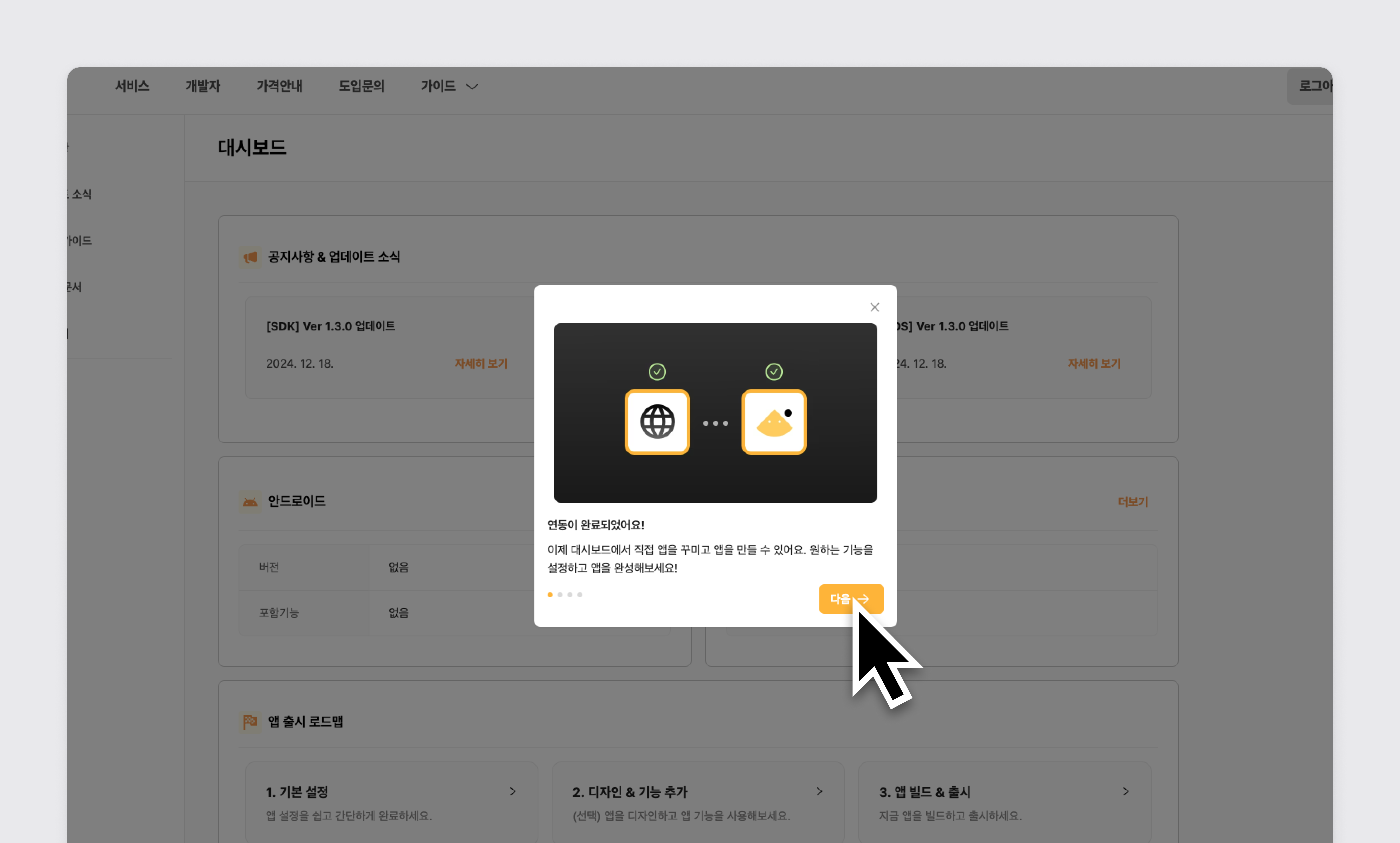Click the 연동이 완료되었어요! dialog heading

pos(596,525)
